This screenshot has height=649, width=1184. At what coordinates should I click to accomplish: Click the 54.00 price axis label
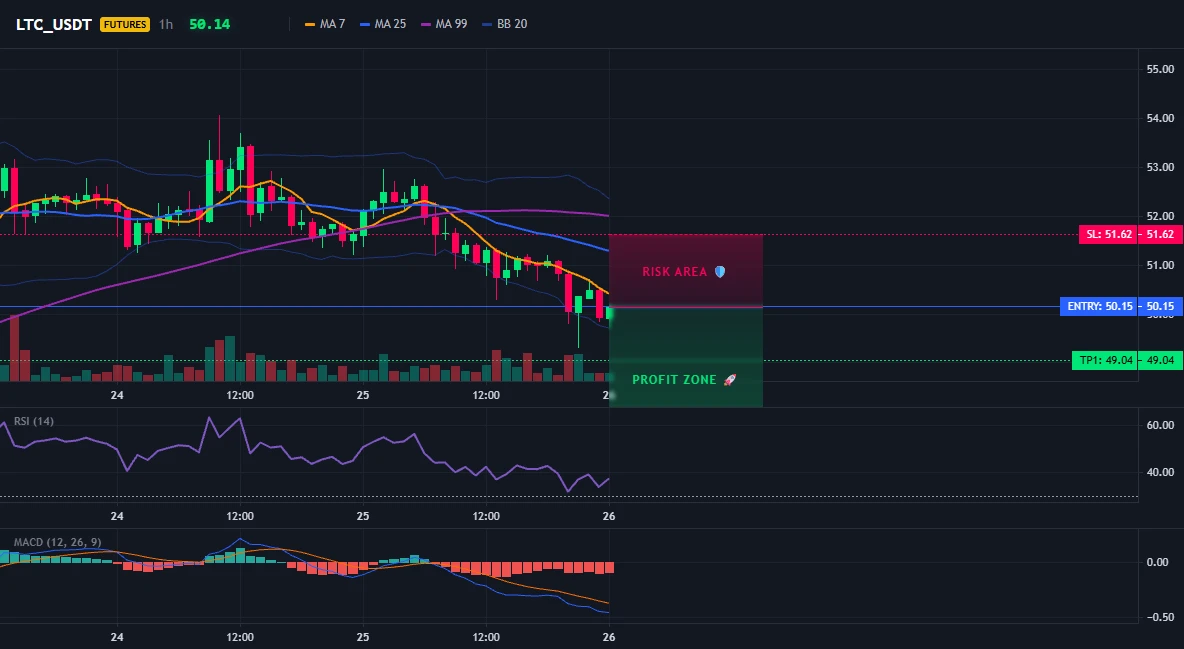pyautogui.click(x=1160, y=118)
